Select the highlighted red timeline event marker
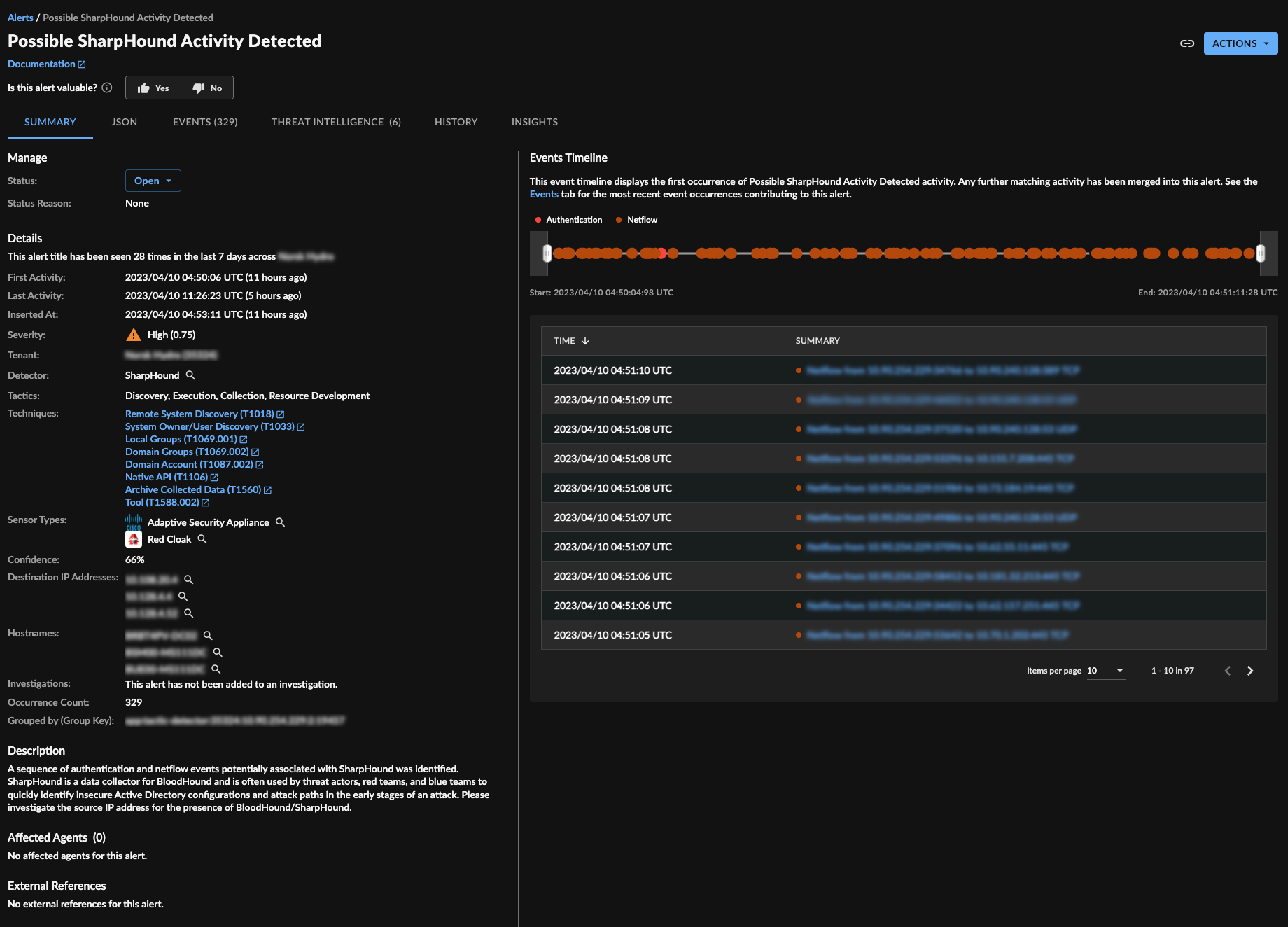Screen dimensions: 1288x927 point(662,253)
